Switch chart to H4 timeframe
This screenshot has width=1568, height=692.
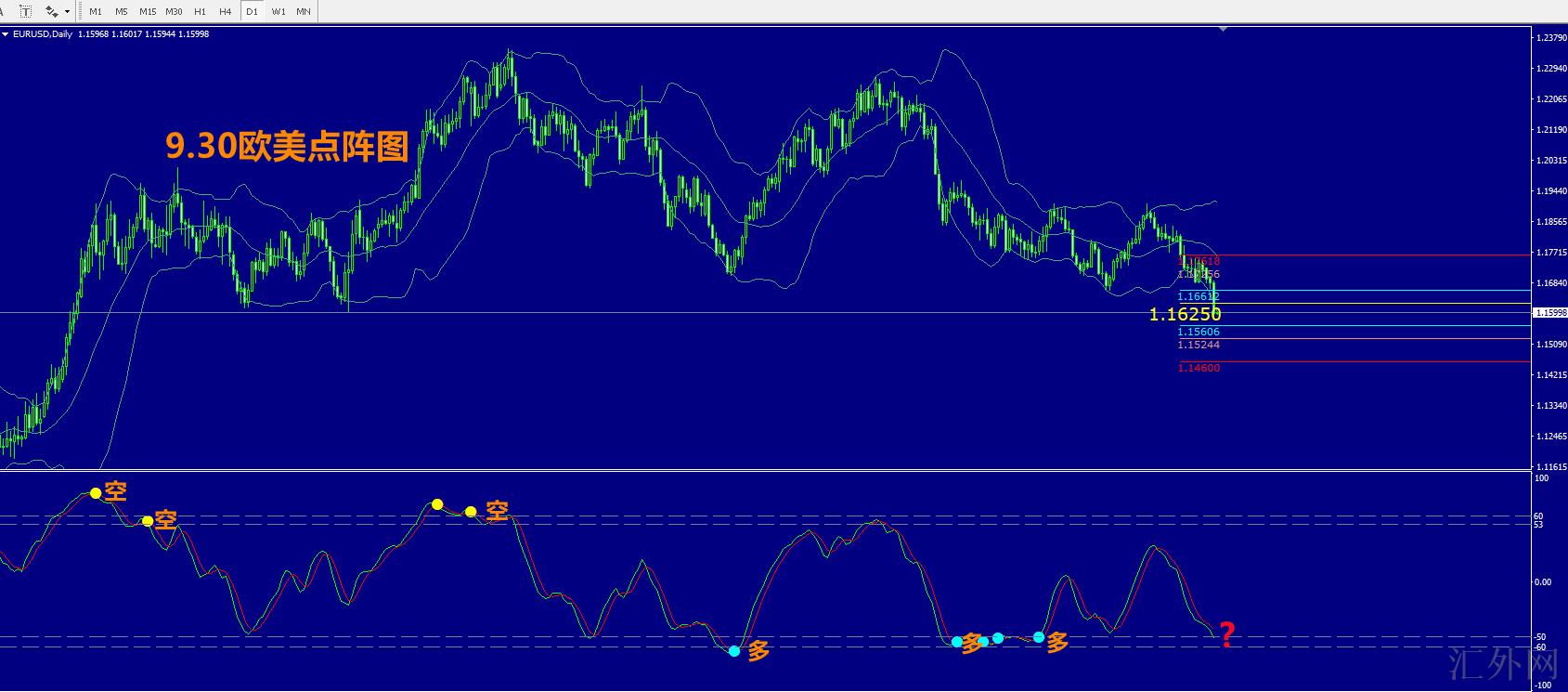[x=226, y=12]
